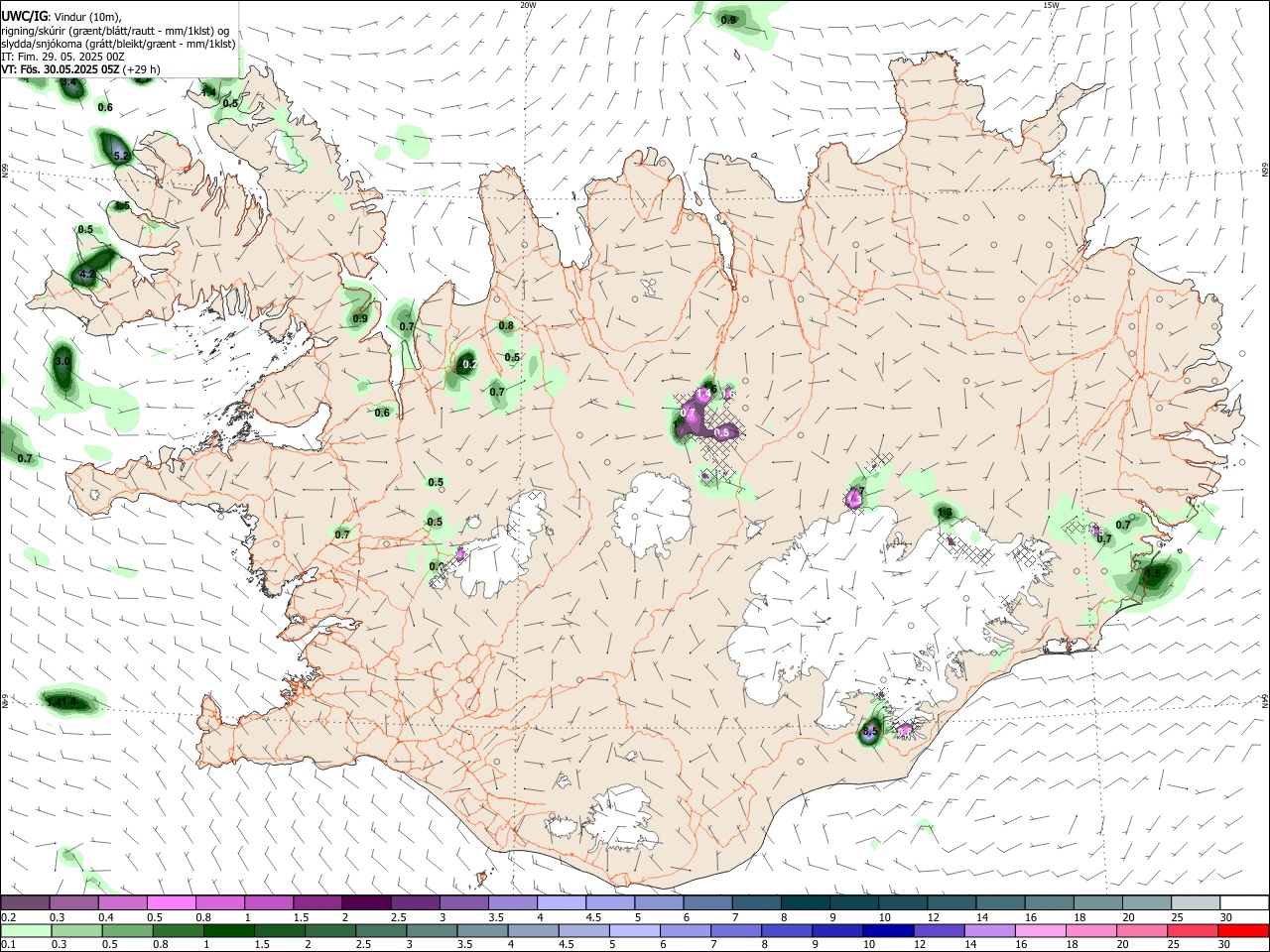Select the 'IT: Fim. 29. 05. 2025 00Z' line

[x=63, y=57]
